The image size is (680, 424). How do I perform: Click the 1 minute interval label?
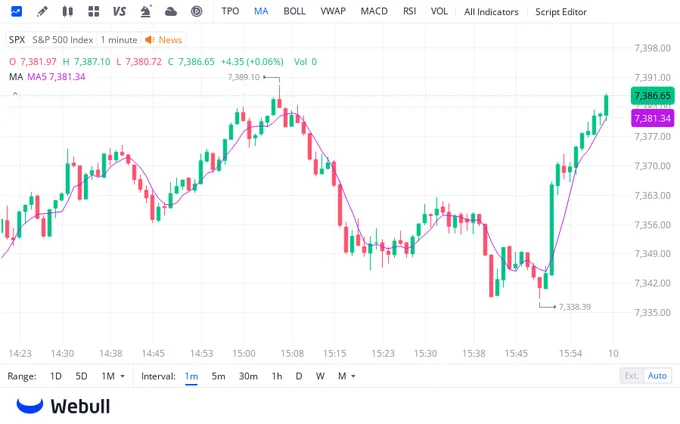click(x=119, y=40)
